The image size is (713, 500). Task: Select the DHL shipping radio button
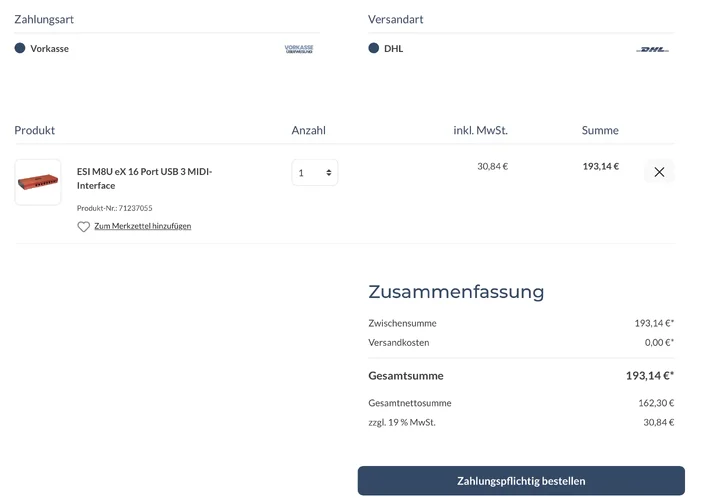[x=374, y=48]
